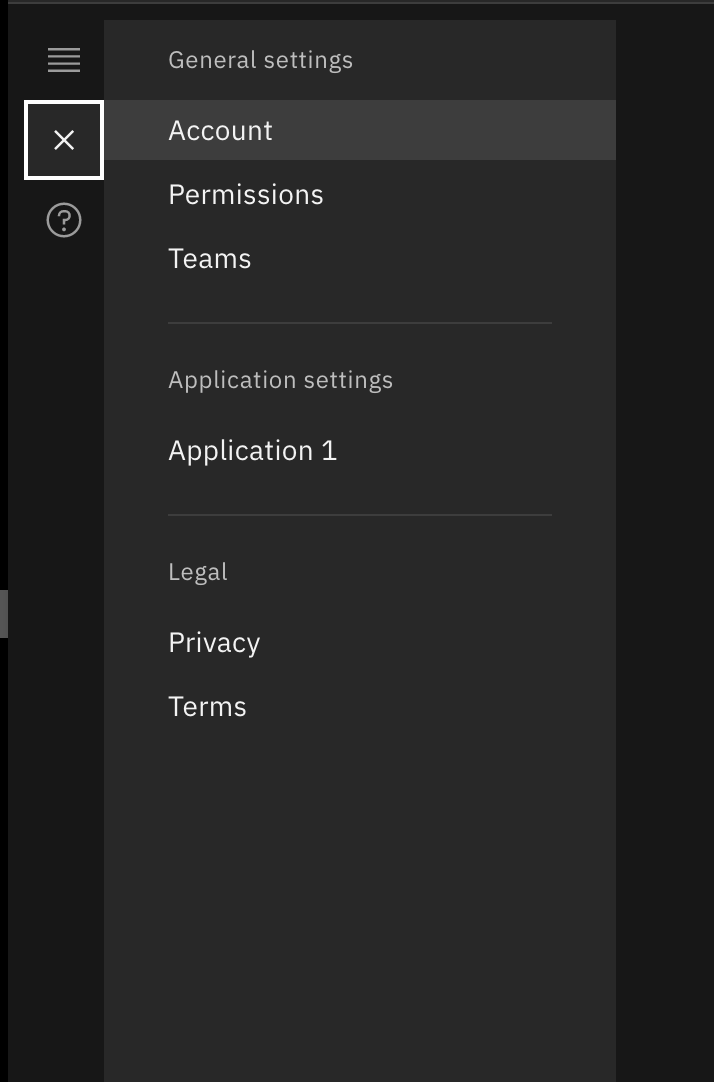Image resolution: width=714 pixels, height=1082 pixels.
Task: Click the small handle on the left screen edge
Action: click(3, 613)
